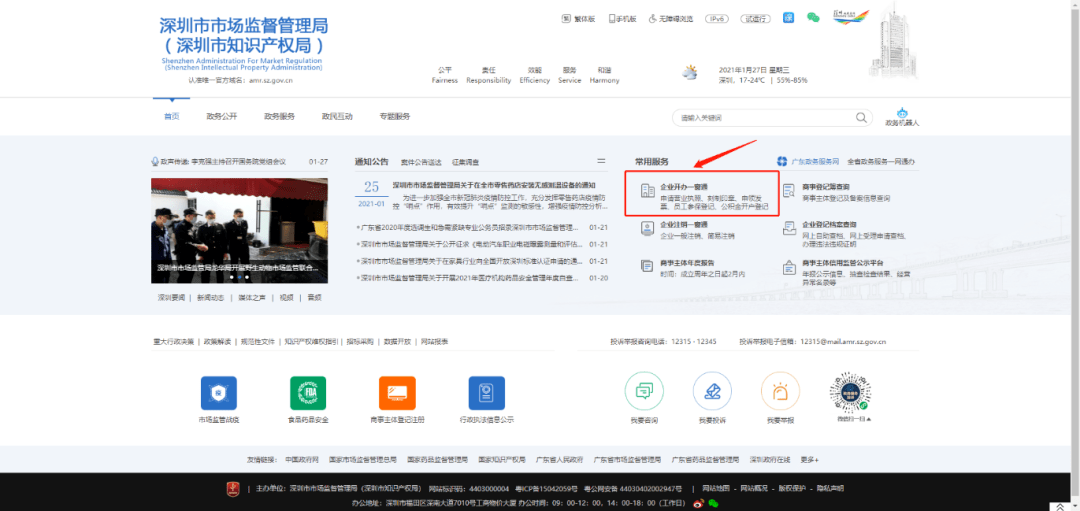1080x511 pixels.
Task: Click the green FDA 食品药品安全 icon
Action: click(308, 393)
